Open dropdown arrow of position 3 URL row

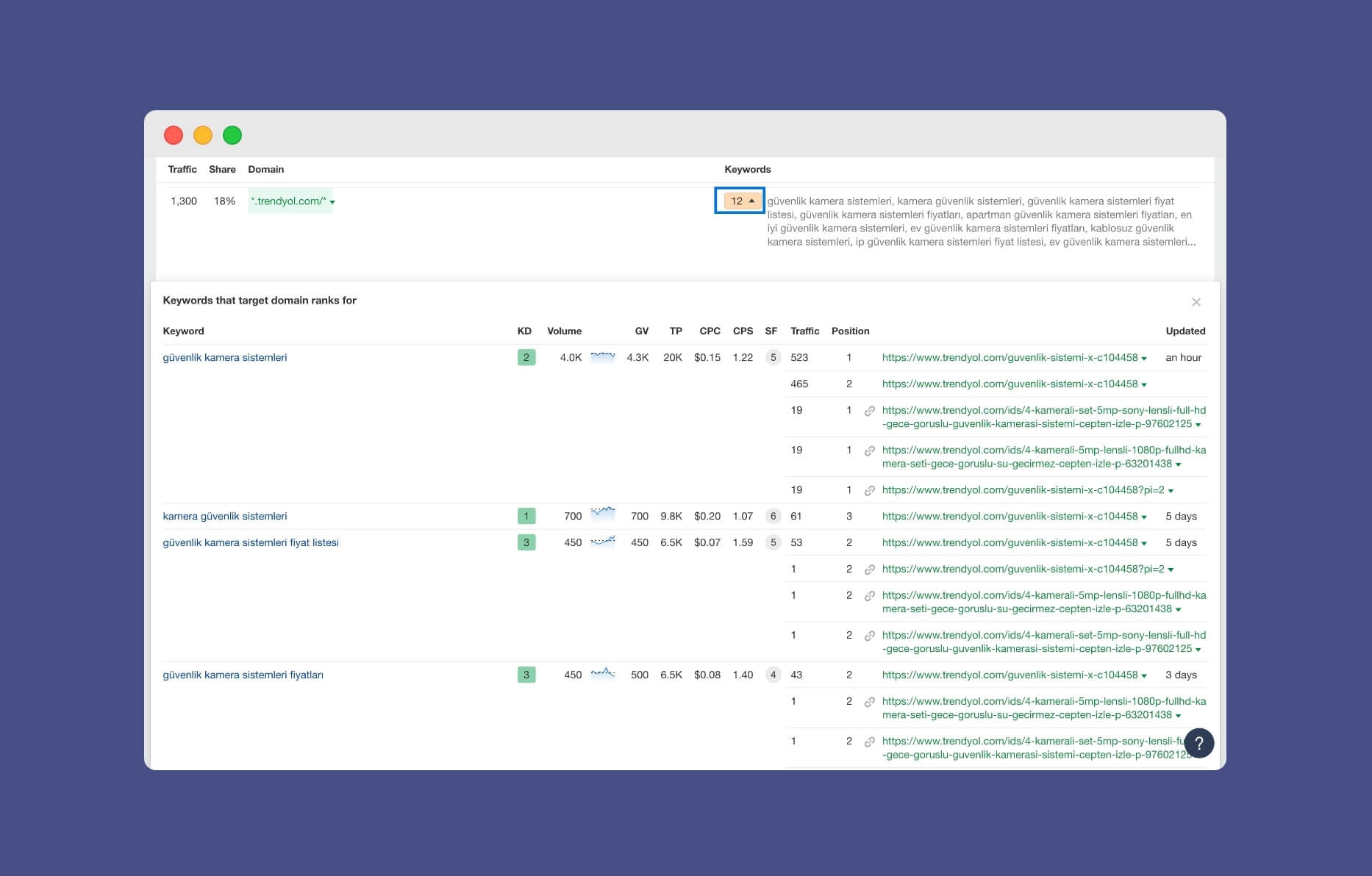(1144, 517)
